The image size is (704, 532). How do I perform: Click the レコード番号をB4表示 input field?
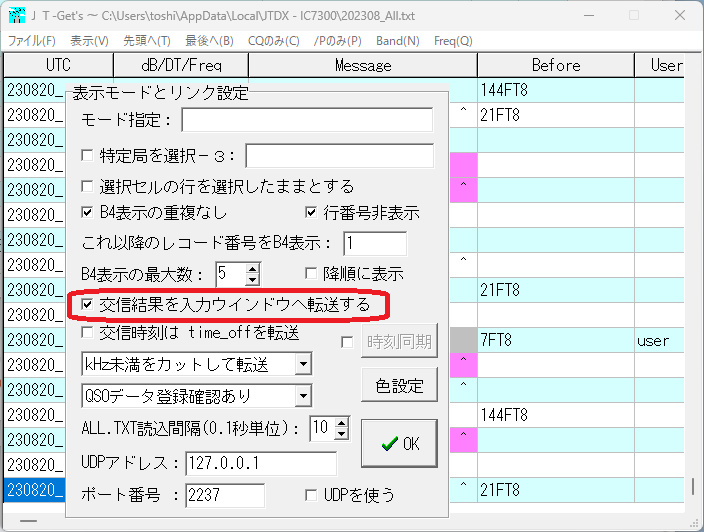click(x=375, y=243)
